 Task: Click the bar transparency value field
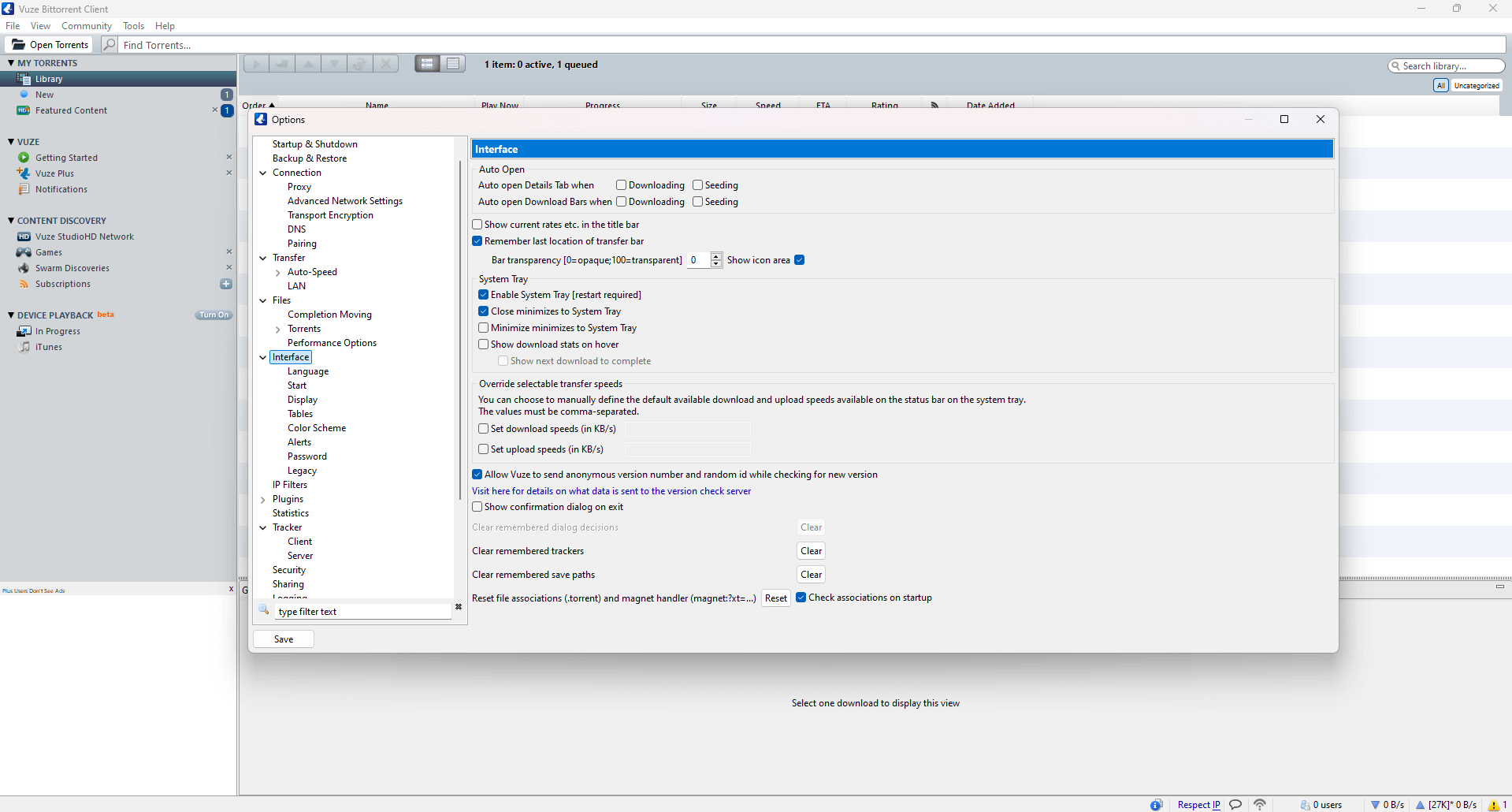click(698, 260)
